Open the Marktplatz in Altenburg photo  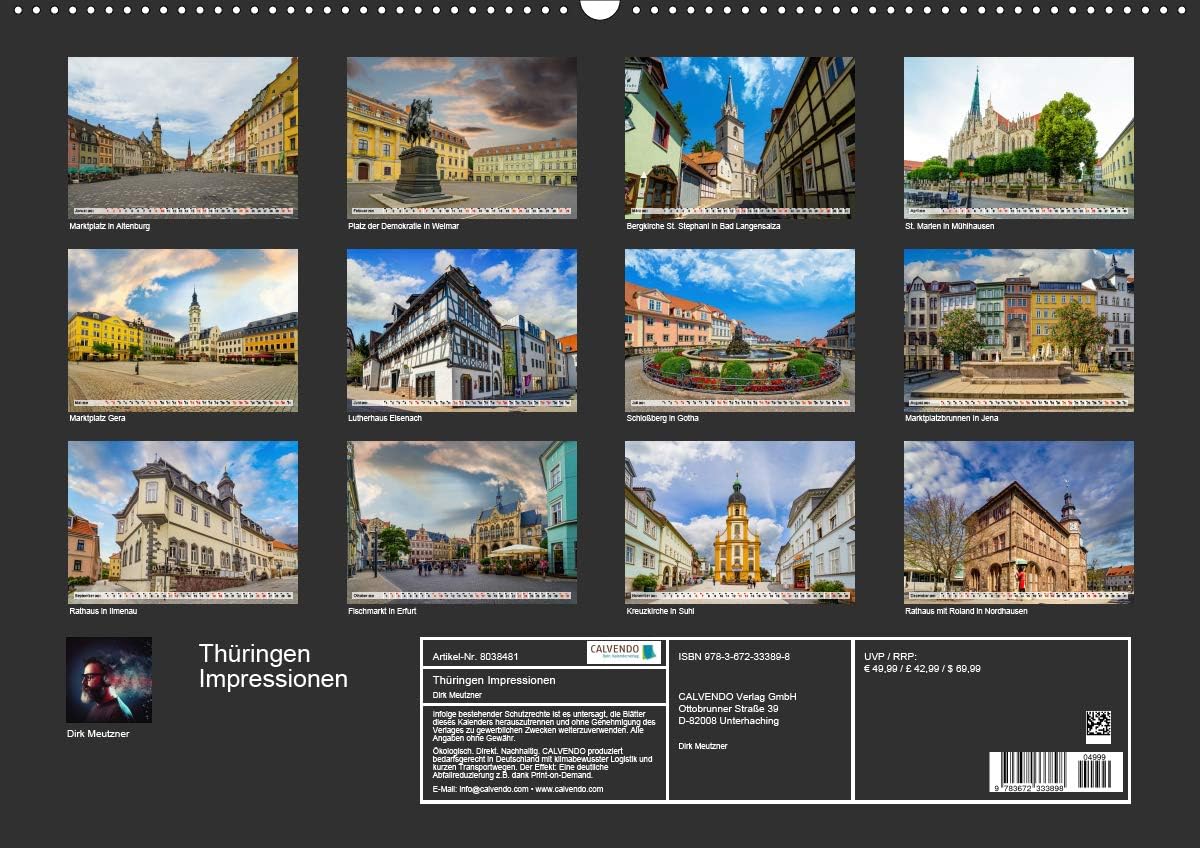pyautogui.click(x=182, y=137)
